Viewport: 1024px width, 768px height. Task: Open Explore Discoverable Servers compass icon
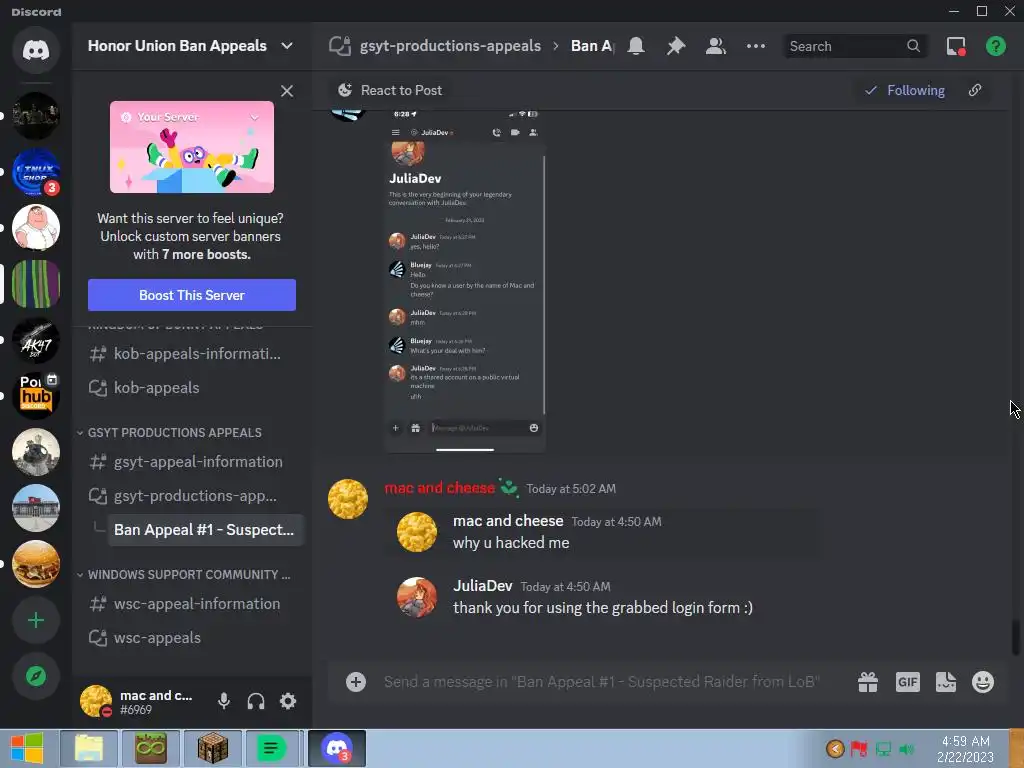36,676
